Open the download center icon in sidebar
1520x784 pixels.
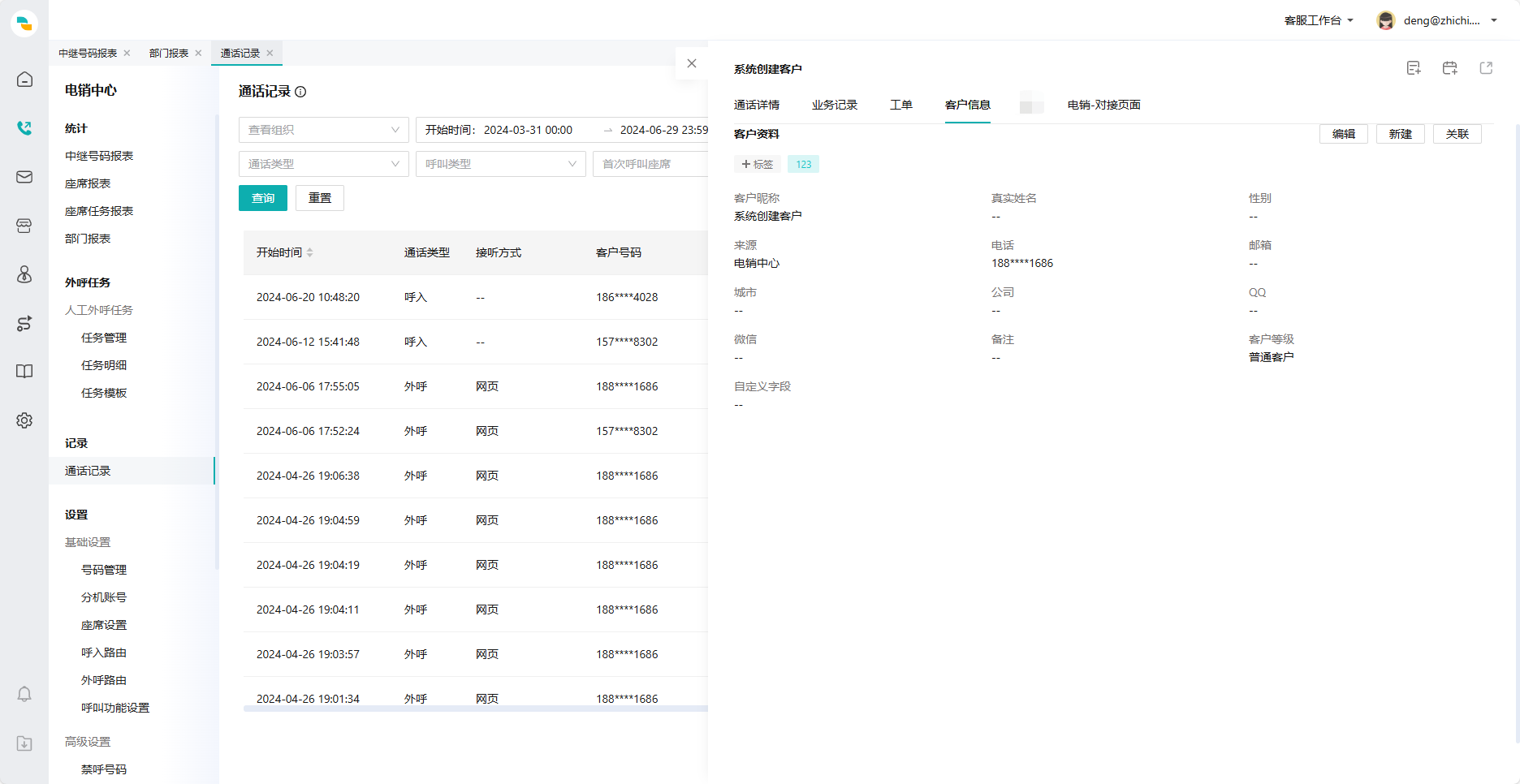coord(24,743)
